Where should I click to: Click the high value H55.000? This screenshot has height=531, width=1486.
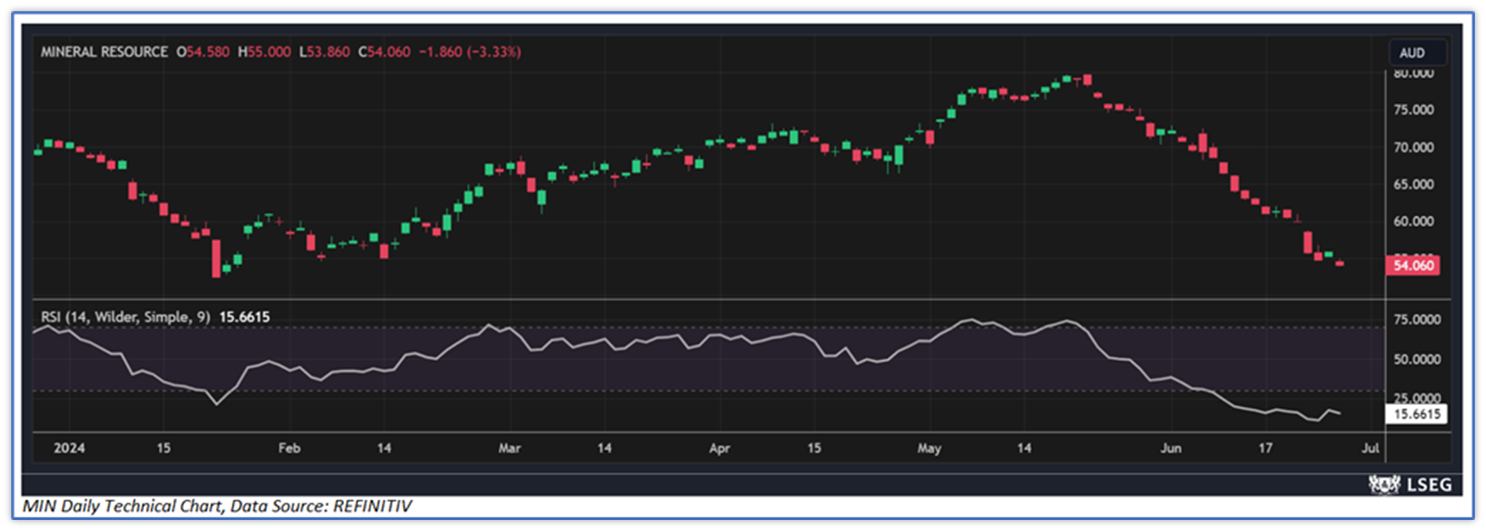tap(265, 51)
